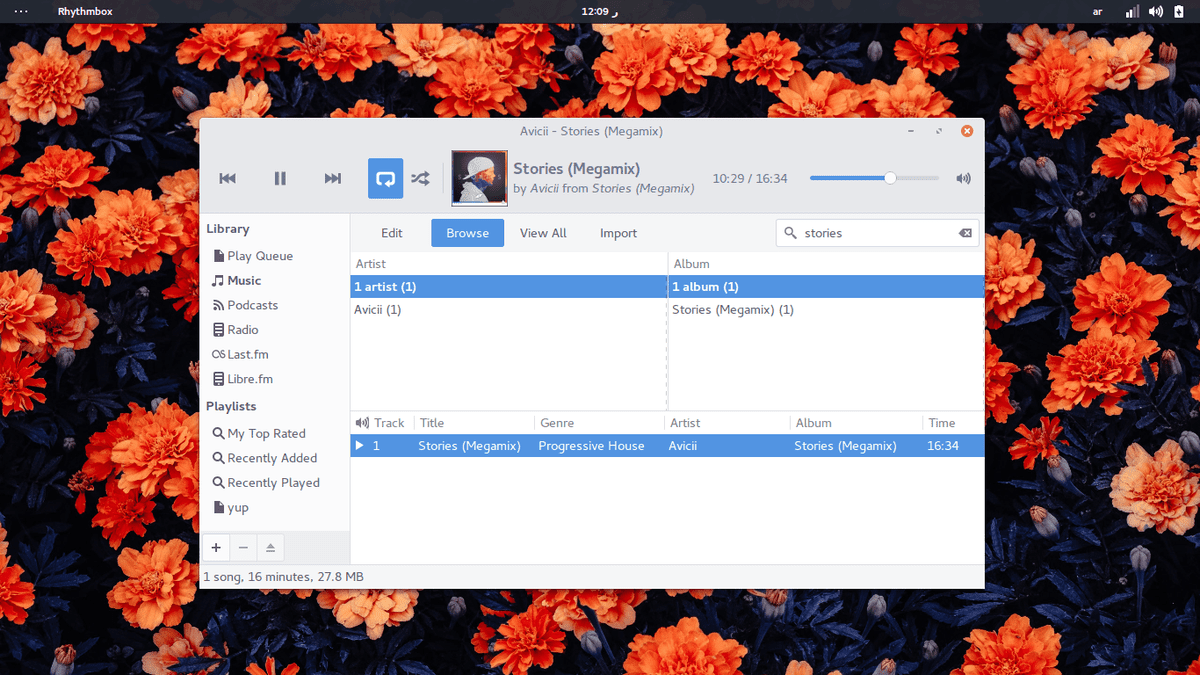
Task: Toggle repeat mode off
Action: tap(385, 179)
